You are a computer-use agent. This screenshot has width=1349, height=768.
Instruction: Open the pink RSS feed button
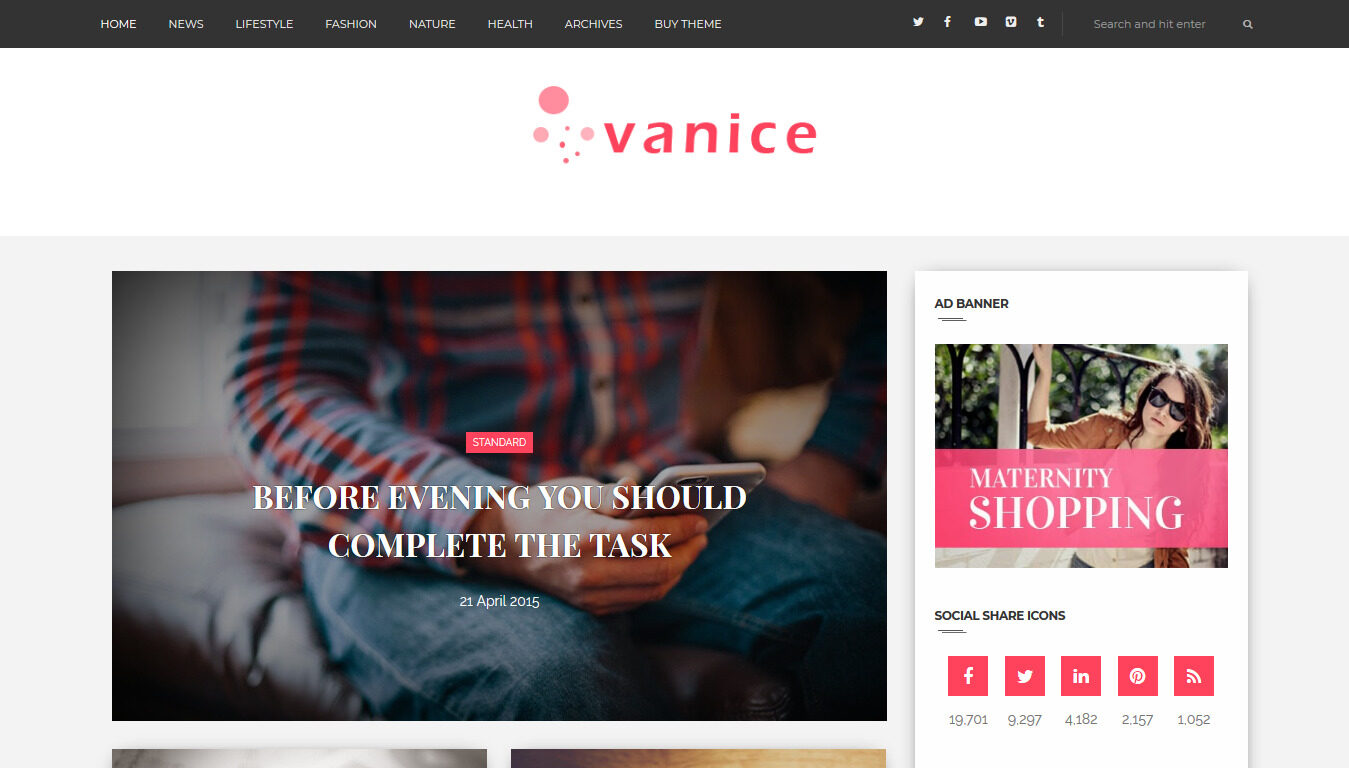1194,676
